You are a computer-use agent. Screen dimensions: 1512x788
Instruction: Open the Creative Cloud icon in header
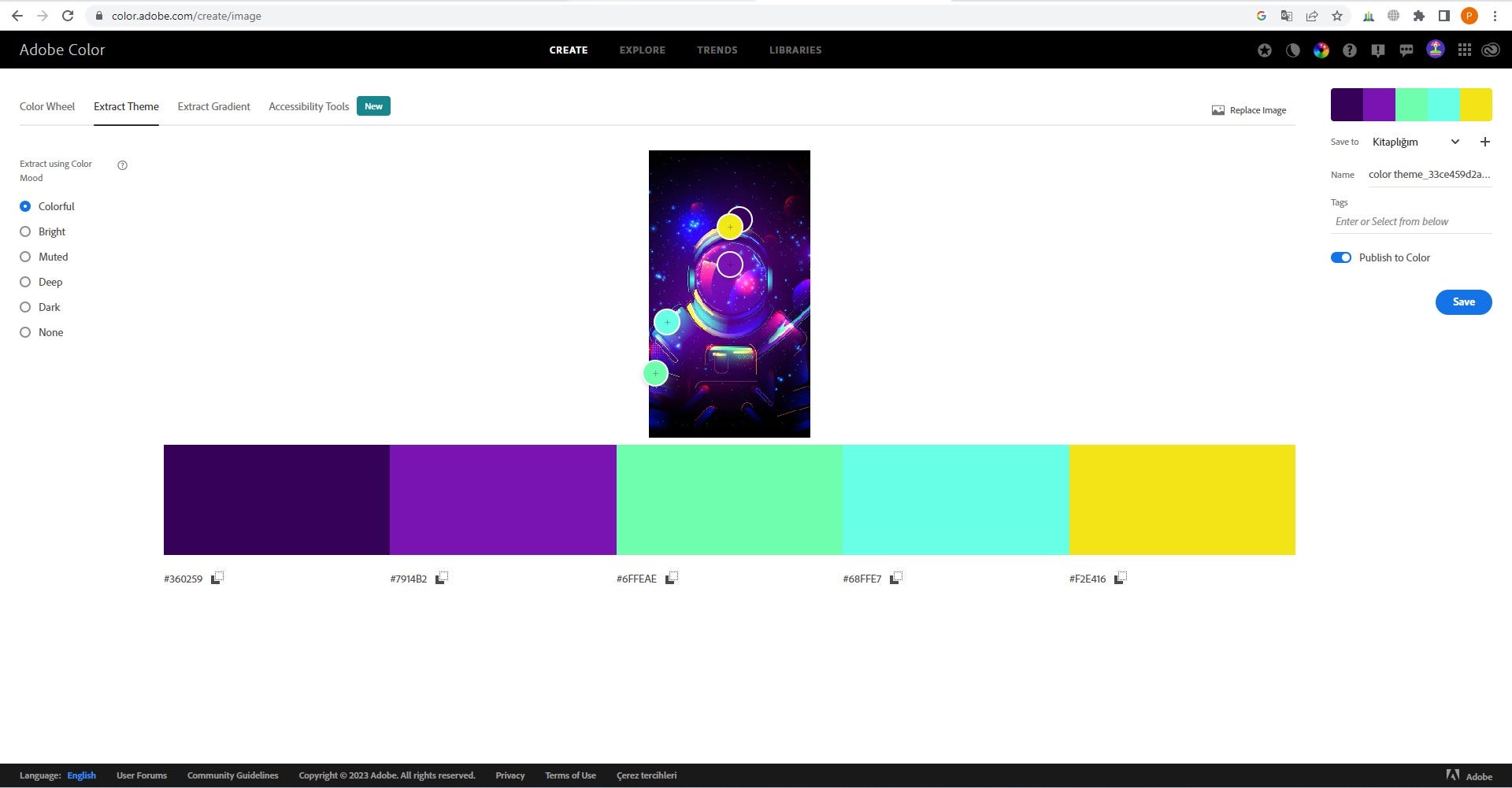point(1491,50)
